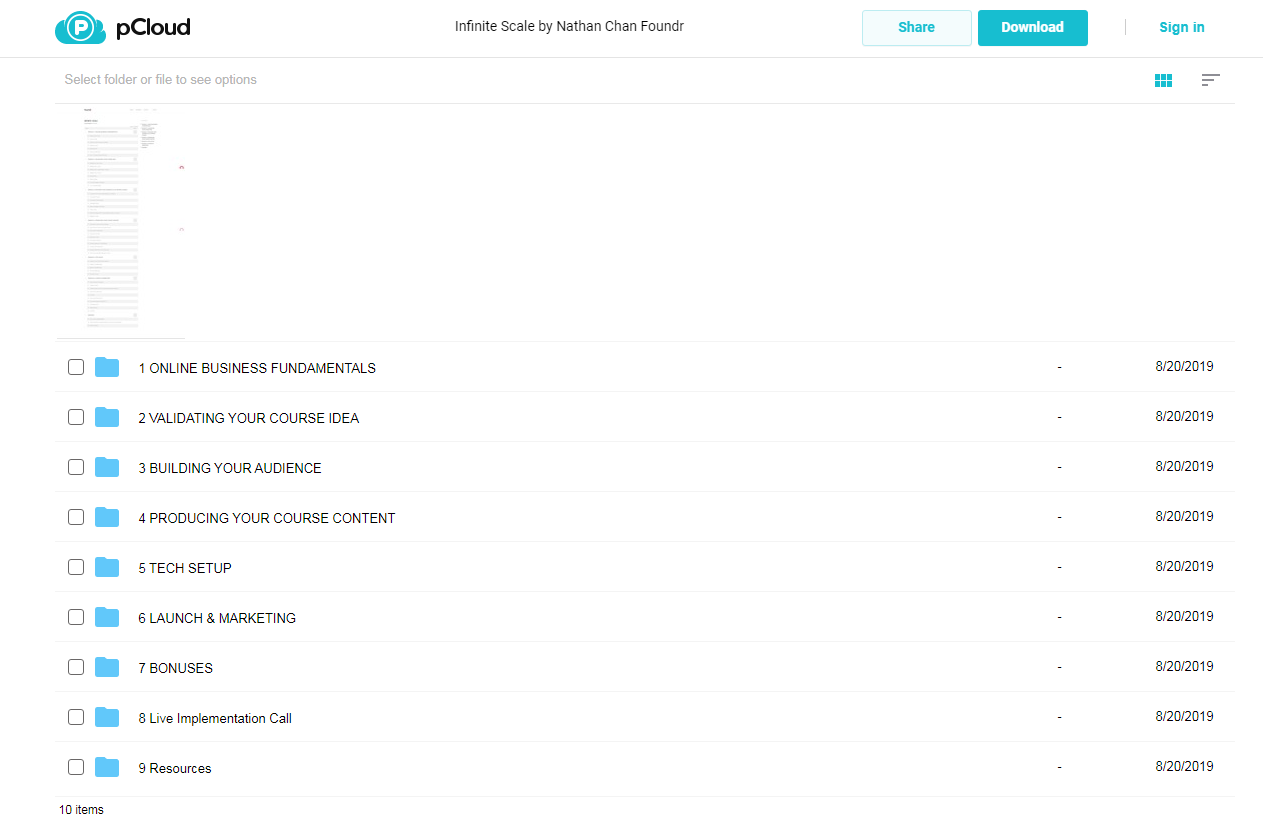Tick the 8 Live Implementation Call checkbox
Viewport: 1263px width, 828px height.
76,717
